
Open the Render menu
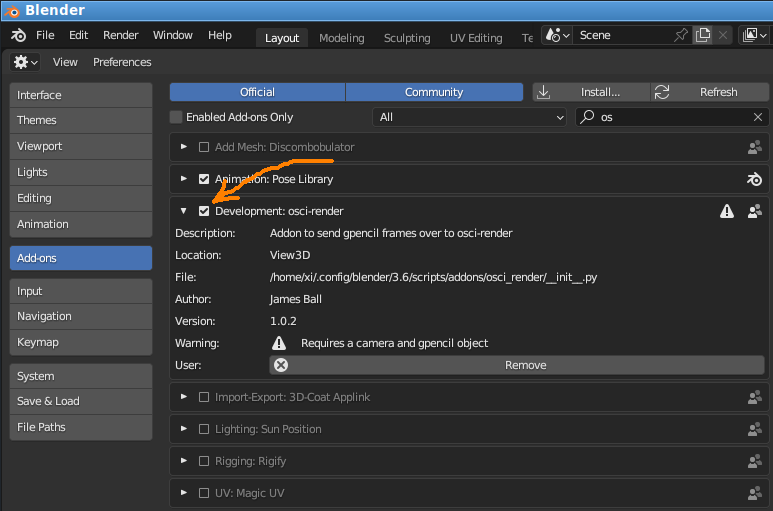coord(121,35)
